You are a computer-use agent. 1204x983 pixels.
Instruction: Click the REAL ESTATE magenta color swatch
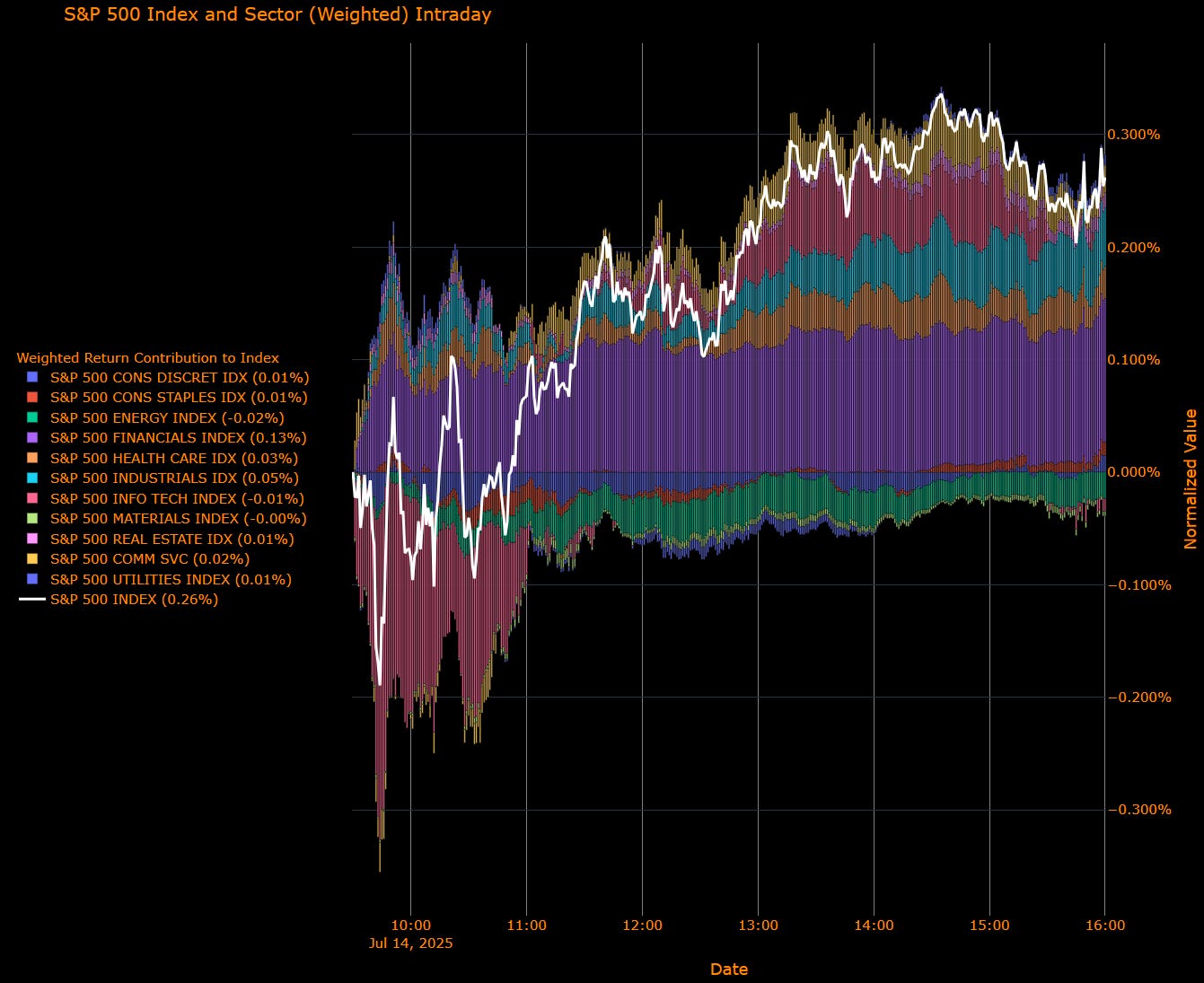[x=32, y=539]
